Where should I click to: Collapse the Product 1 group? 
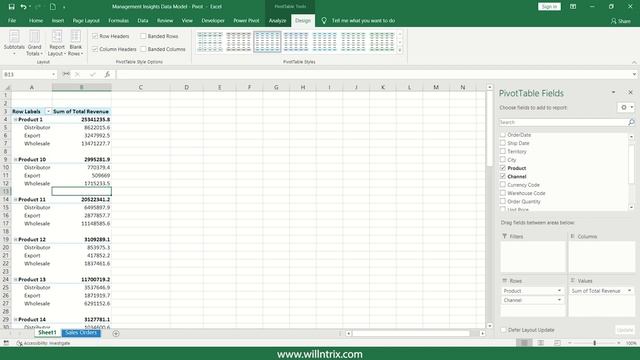click(x=16, y=120)
